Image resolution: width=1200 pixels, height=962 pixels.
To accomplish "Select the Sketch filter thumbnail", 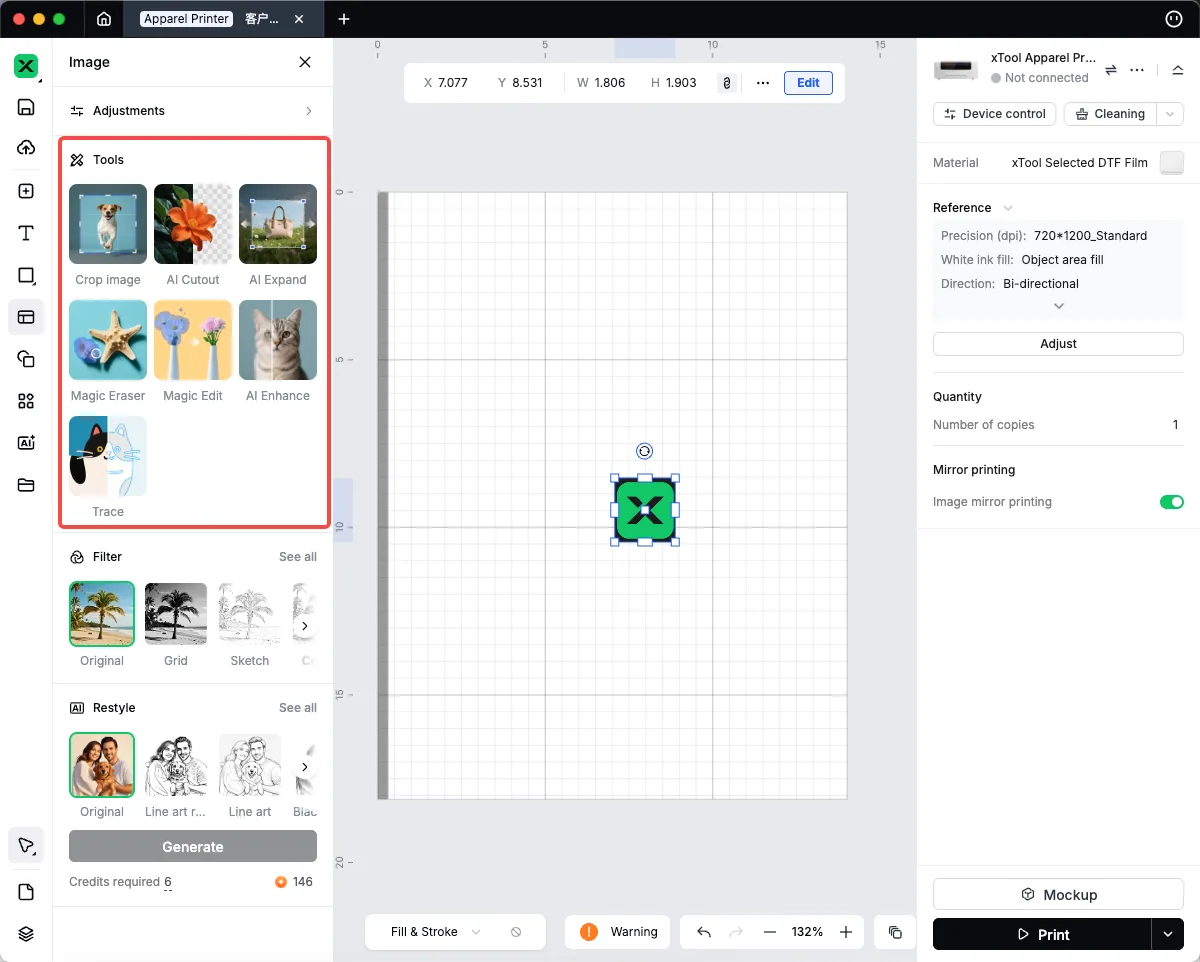I will 250,614.
